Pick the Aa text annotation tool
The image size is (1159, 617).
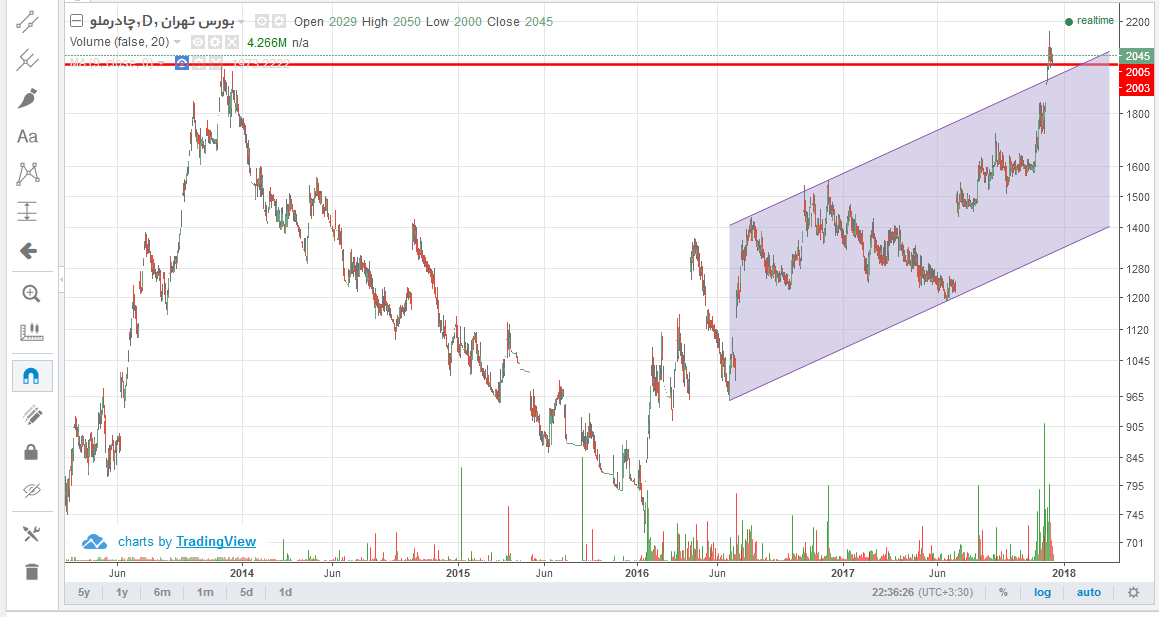pos(28,136)
